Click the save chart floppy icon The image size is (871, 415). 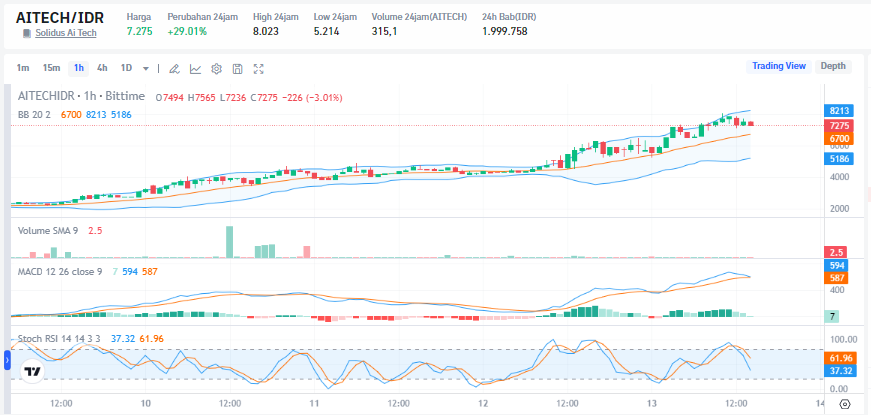coord(237,69)
